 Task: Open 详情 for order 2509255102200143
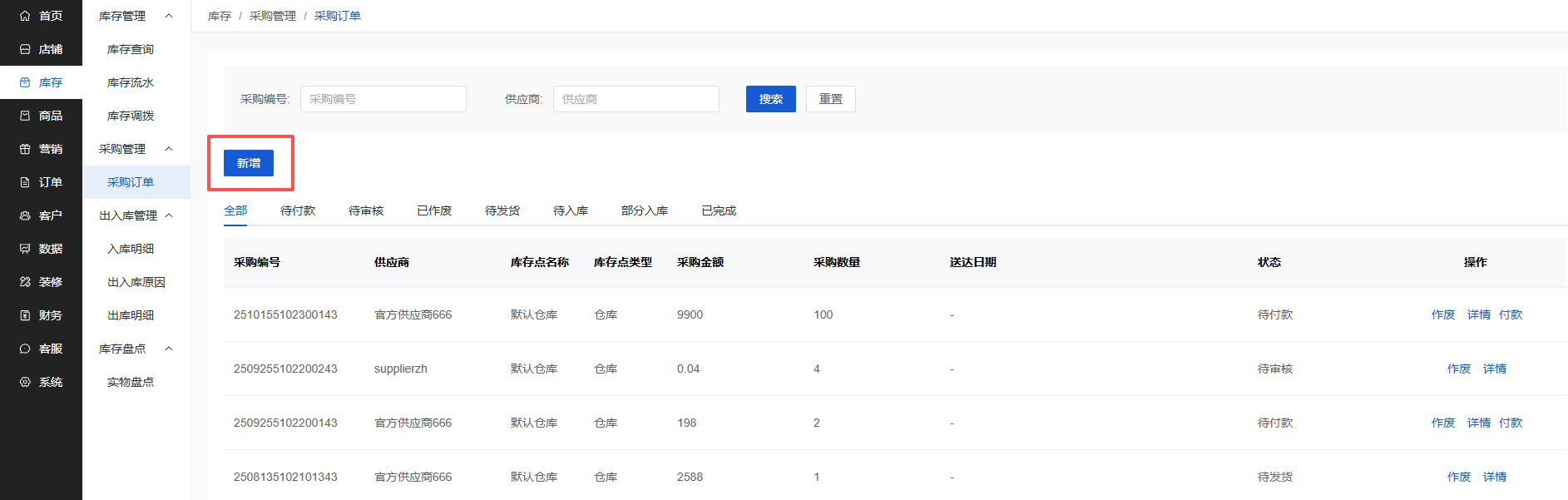point(1479,423)
